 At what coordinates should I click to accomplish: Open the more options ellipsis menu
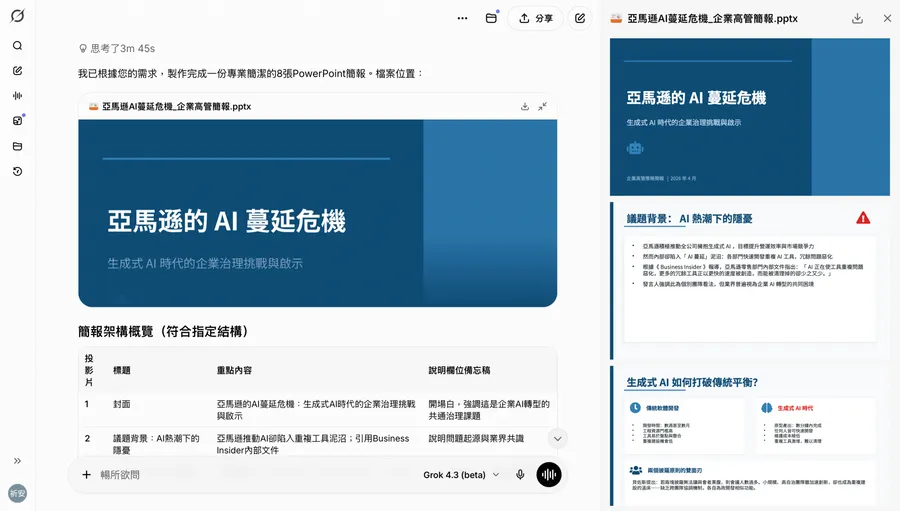tap(462, 18)
